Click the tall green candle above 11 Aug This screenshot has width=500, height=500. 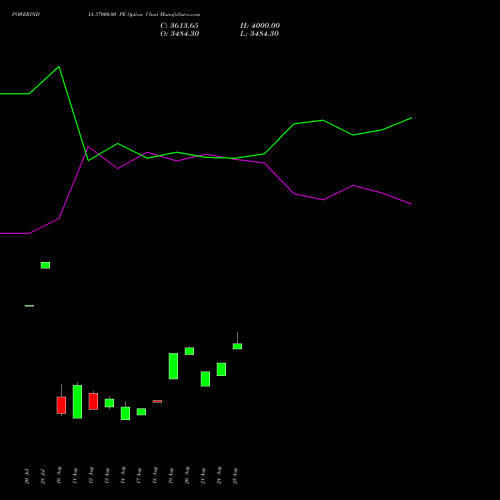[x=77, y=402]
